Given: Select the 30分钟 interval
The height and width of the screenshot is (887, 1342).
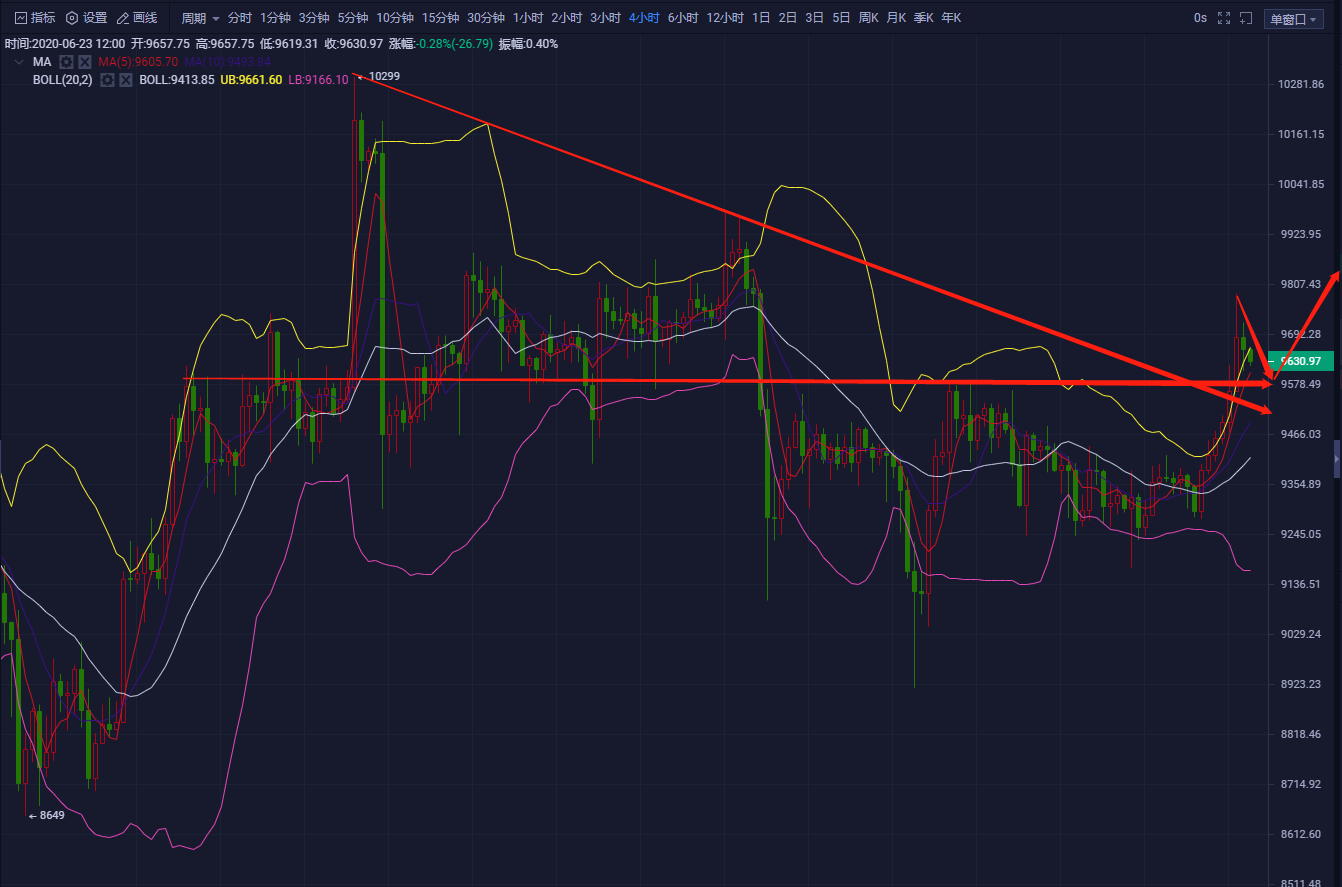Looking at the screenshot, I should 486,18.
